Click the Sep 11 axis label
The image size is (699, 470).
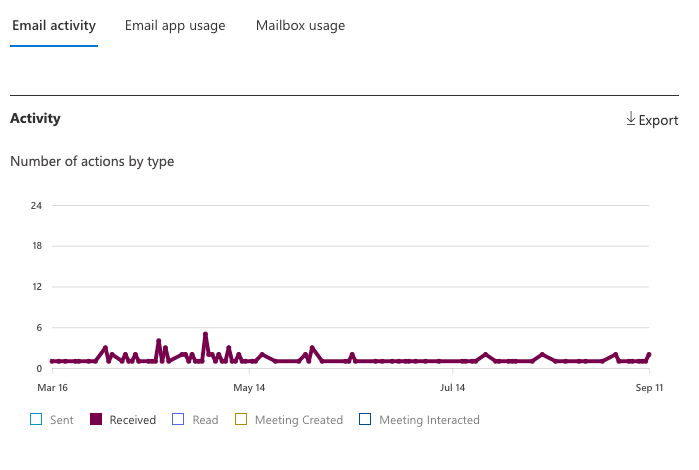pyautogui.click(x=649, y=388)
